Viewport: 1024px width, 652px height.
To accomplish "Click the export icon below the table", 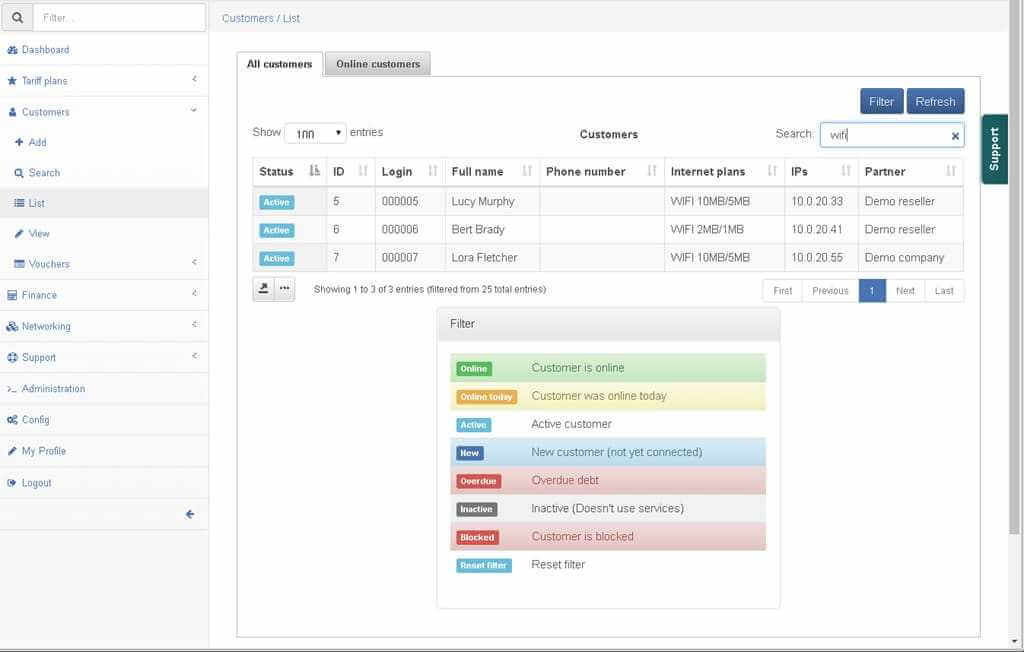I will tap(264, 289).
